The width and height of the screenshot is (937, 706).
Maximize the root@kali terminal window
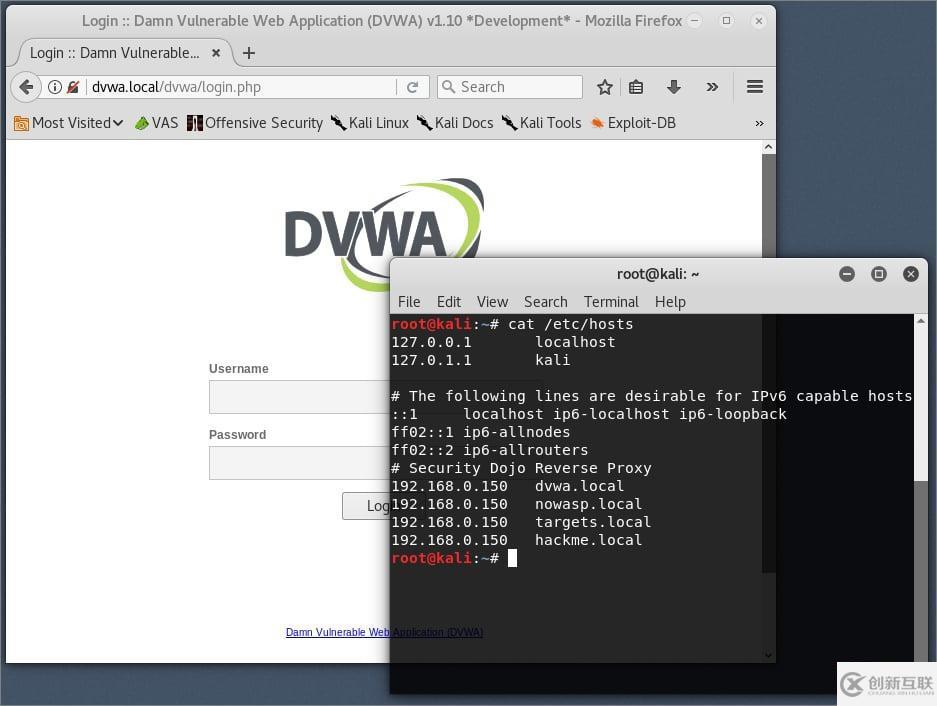(x=878, y=274)
